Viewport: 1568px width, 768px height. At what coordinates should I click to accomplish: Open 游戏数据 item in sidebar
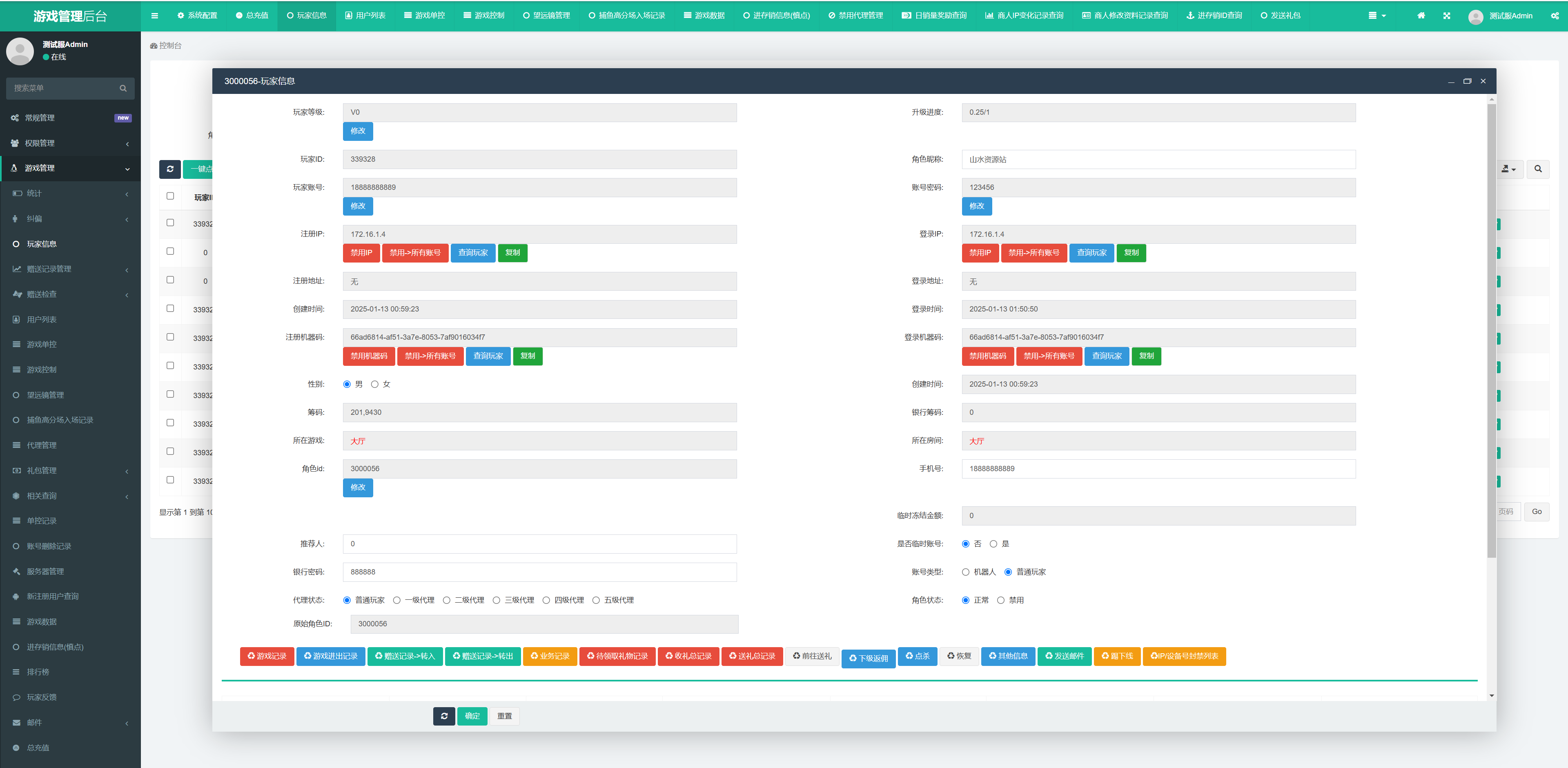(41, 622)
